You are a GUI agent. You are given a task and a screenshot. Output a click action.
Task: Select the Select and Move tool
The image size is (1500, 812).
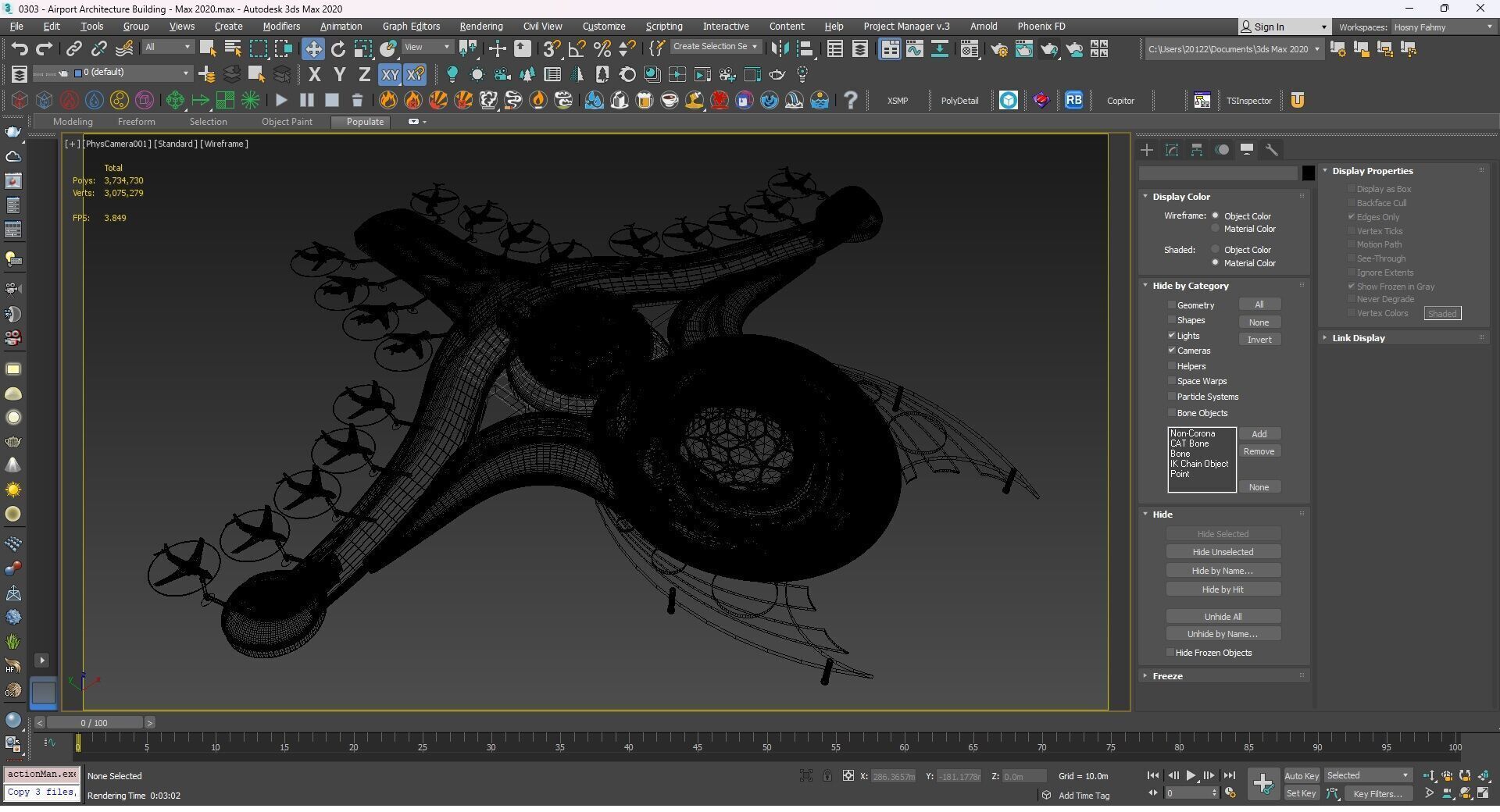[x=312, y=49]
